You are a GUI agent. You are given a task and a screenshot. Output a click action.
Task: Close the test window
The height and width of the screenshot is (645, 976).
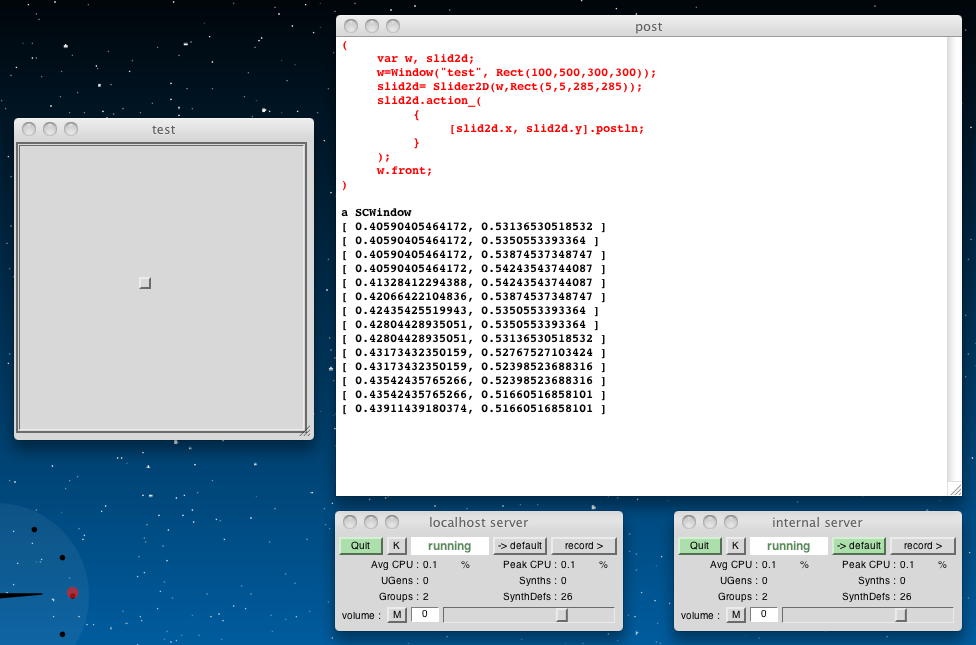[29, 129]
